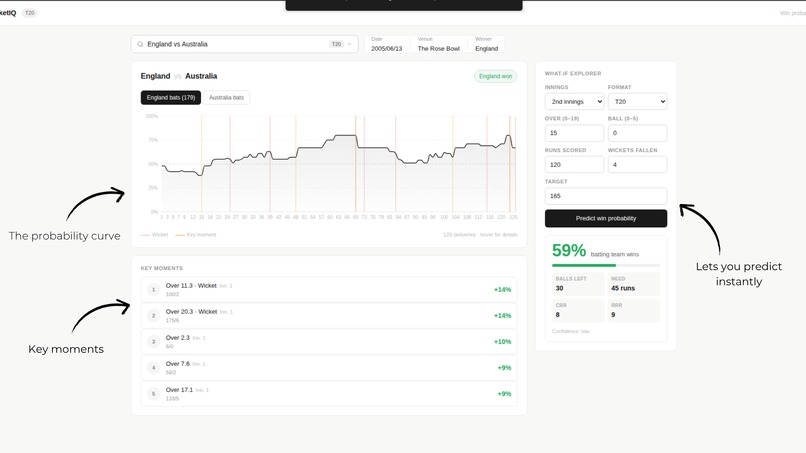Screen dimensions: 806x453
Task: Click the Over (0-19) input field
Action: point(574,133)
